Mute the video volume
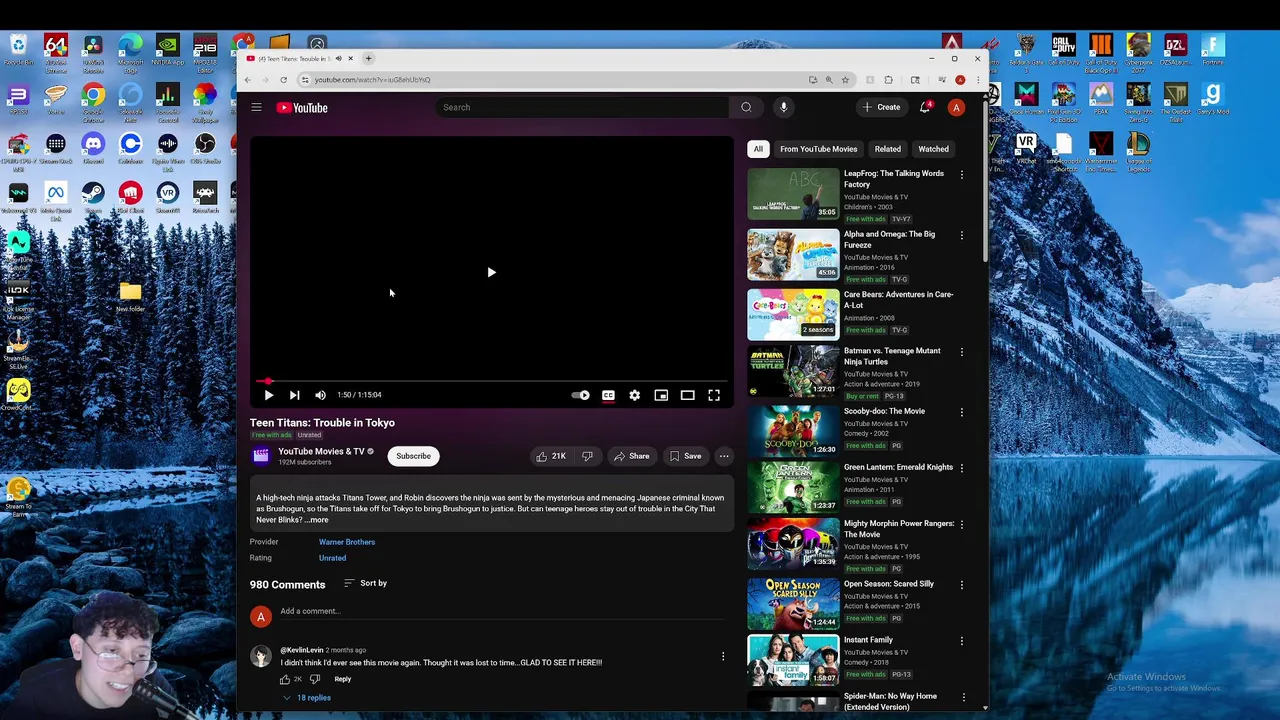 pyautogui.click(x=320, y=395)
